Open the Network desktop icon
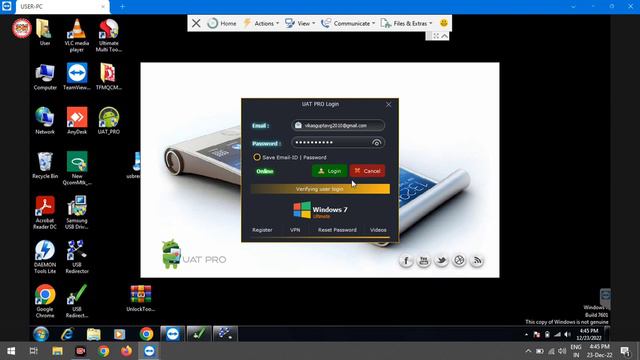This screenshot has height=360, width=640. click(45, 121)
